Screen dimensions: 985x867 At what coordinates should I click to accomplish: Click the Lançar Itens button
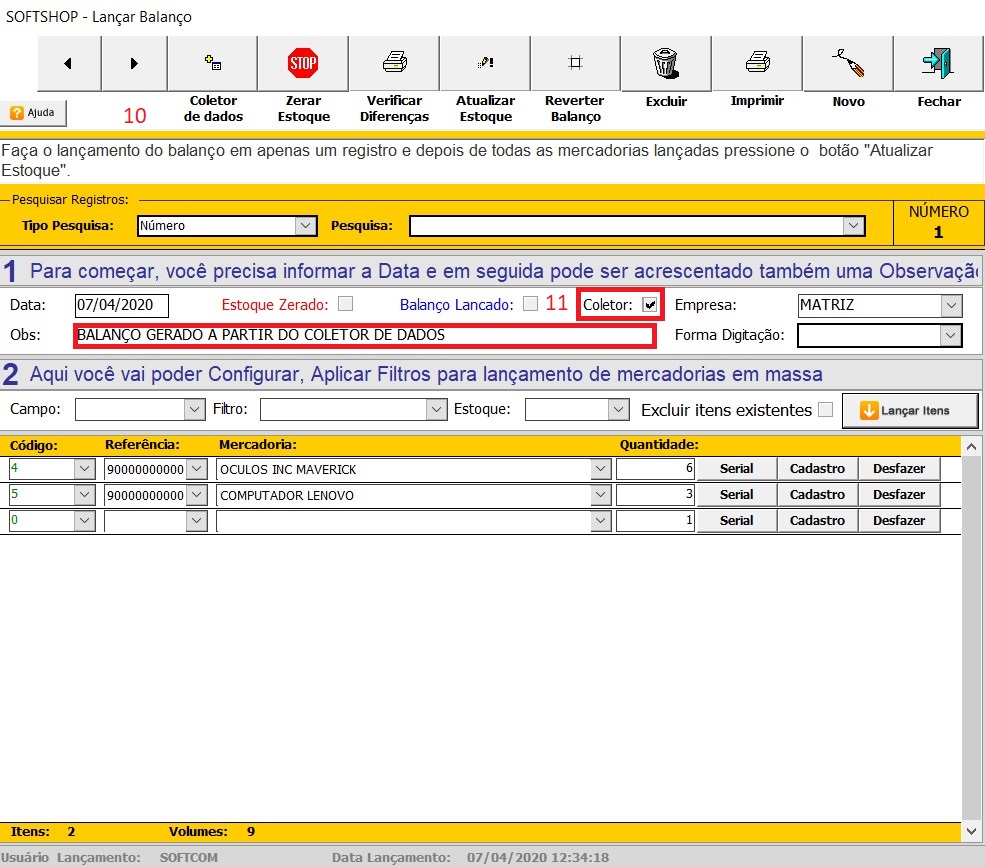909,410
